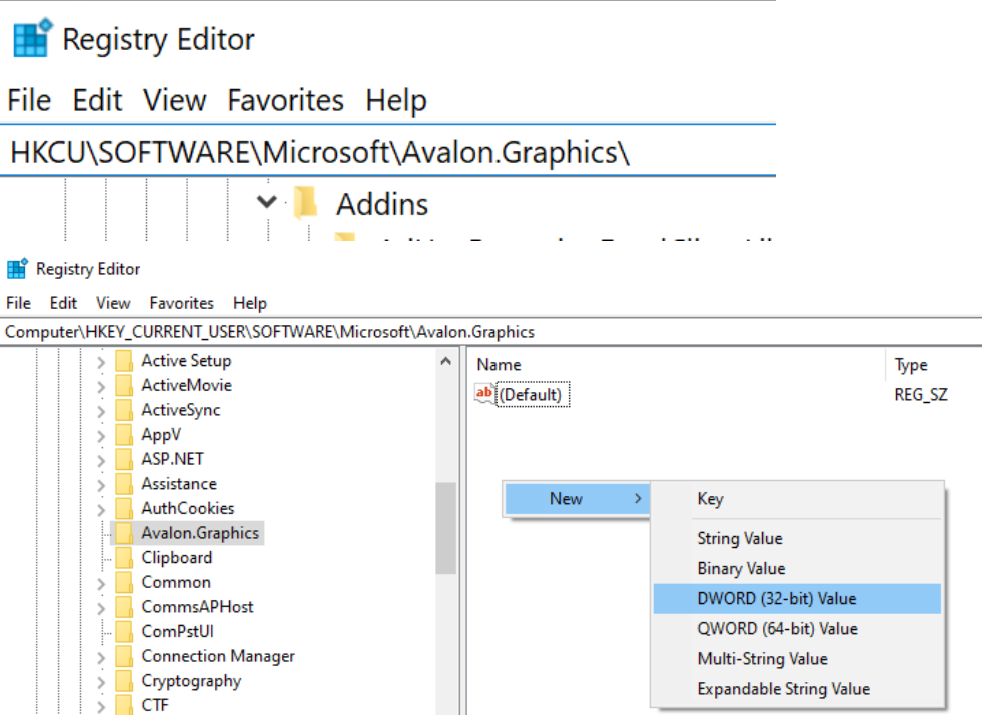Screen dimensions: 988x720
Task: Choose Expandable String Value option
Action: point(797,689)
